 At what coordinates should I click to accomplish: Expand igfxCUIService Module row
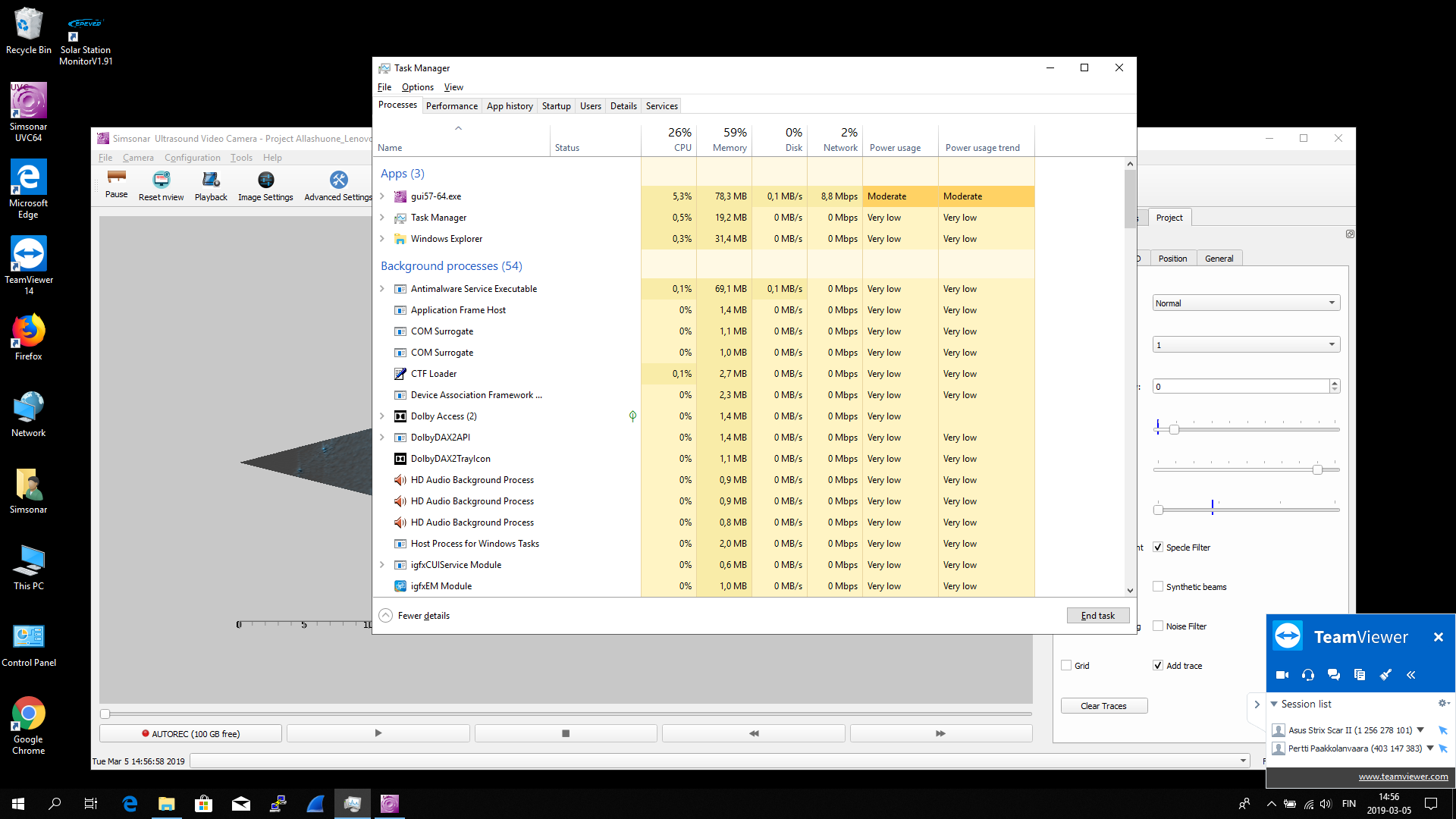[382, 565]
